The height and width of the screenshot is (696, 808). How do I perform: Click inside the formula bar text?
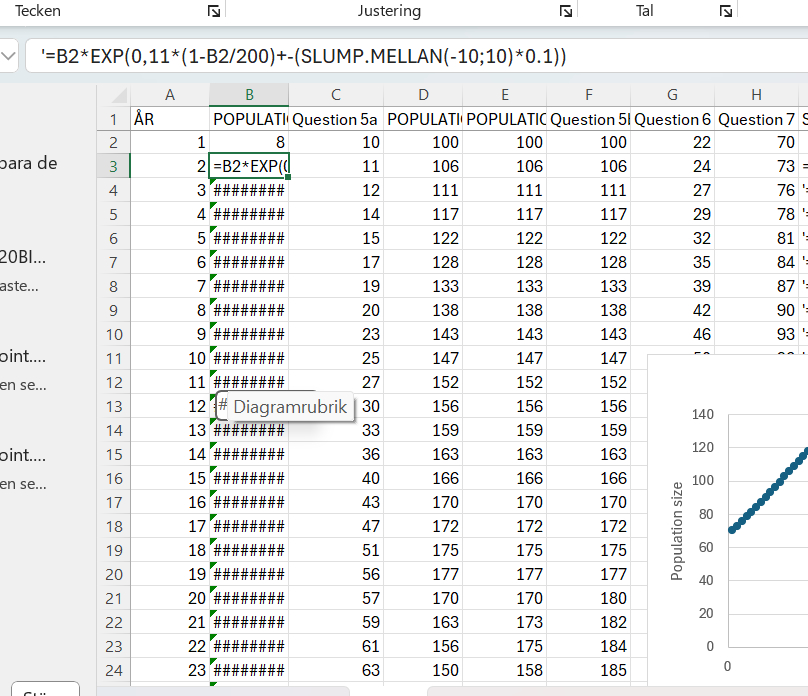(300, 57)
